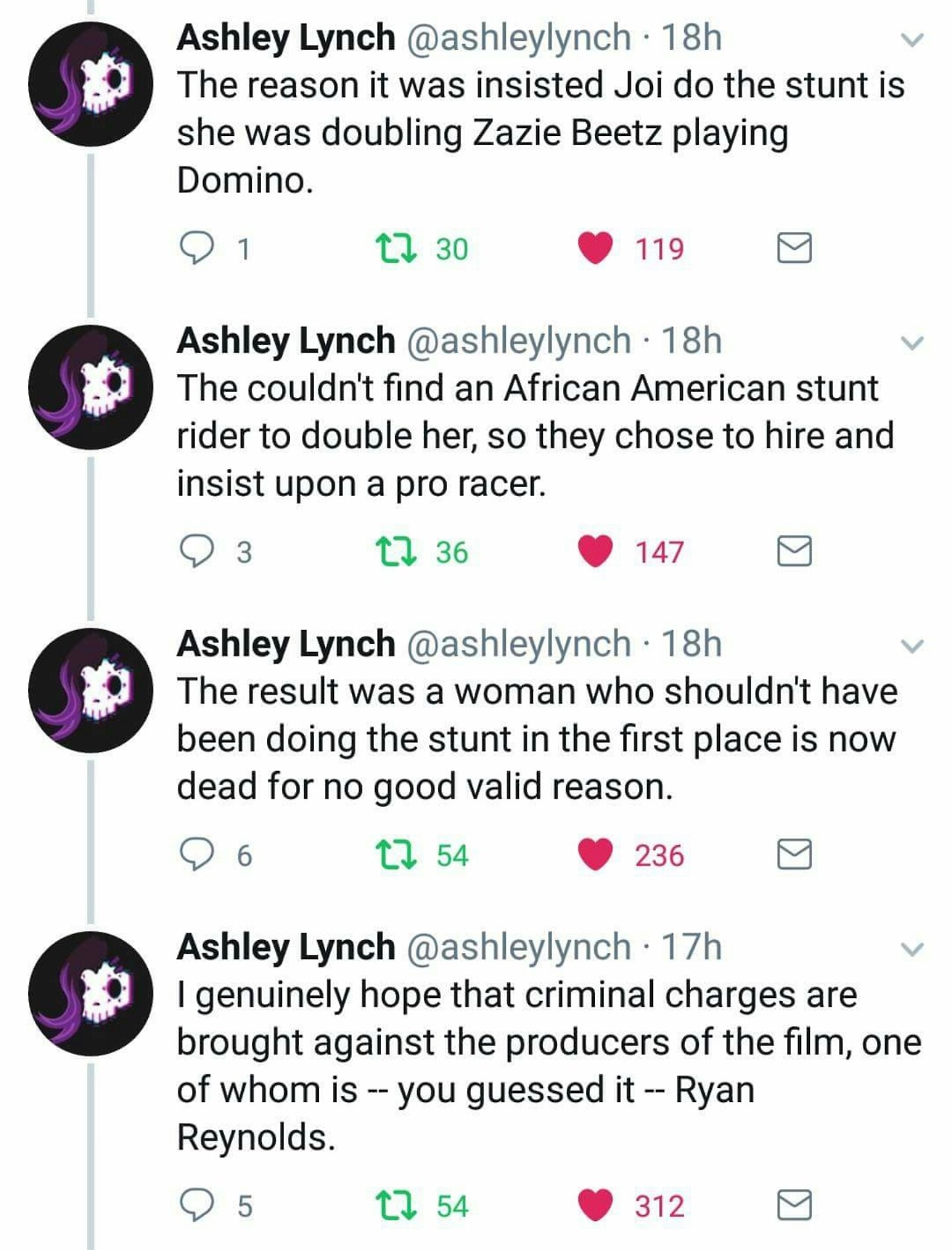Open the chevron menu on the 17h tweet

(x=912, y=949)
